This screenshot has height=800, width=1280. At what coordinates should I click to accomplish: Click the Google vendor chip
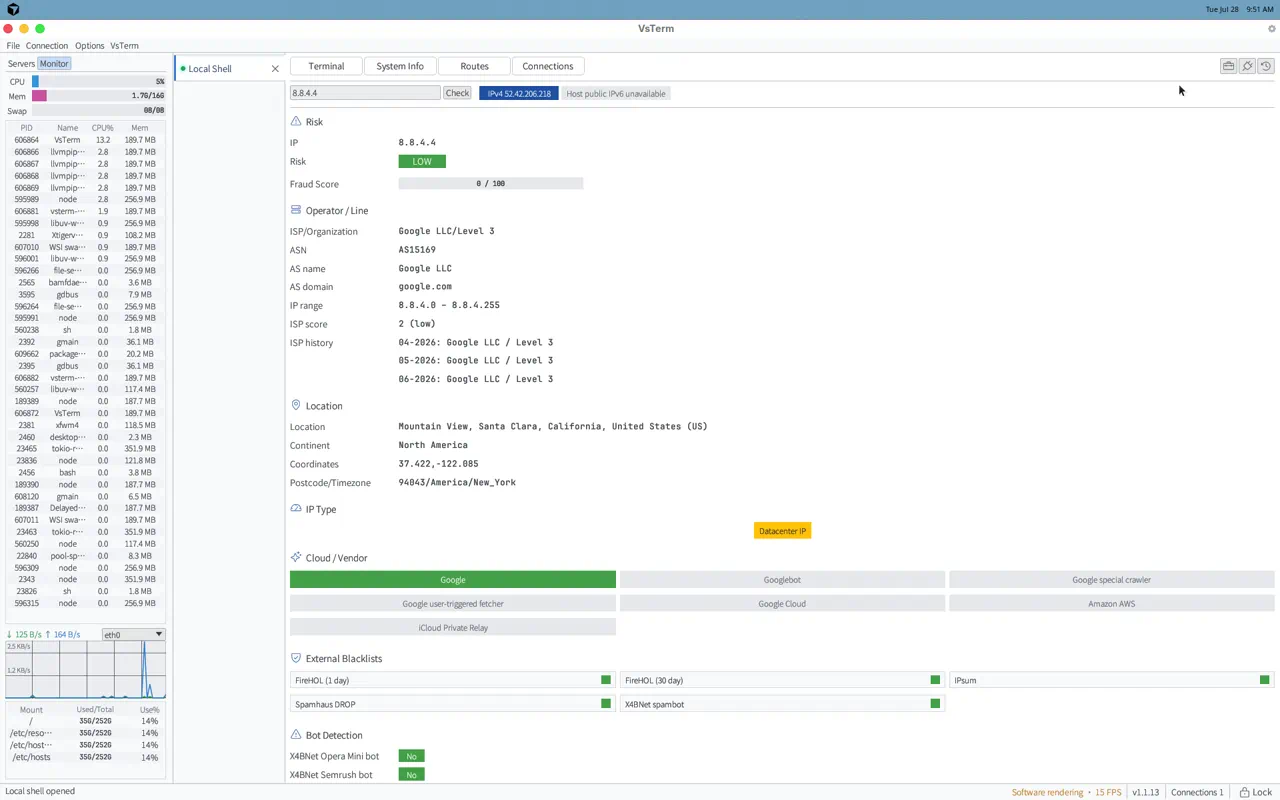click(453, 580)
